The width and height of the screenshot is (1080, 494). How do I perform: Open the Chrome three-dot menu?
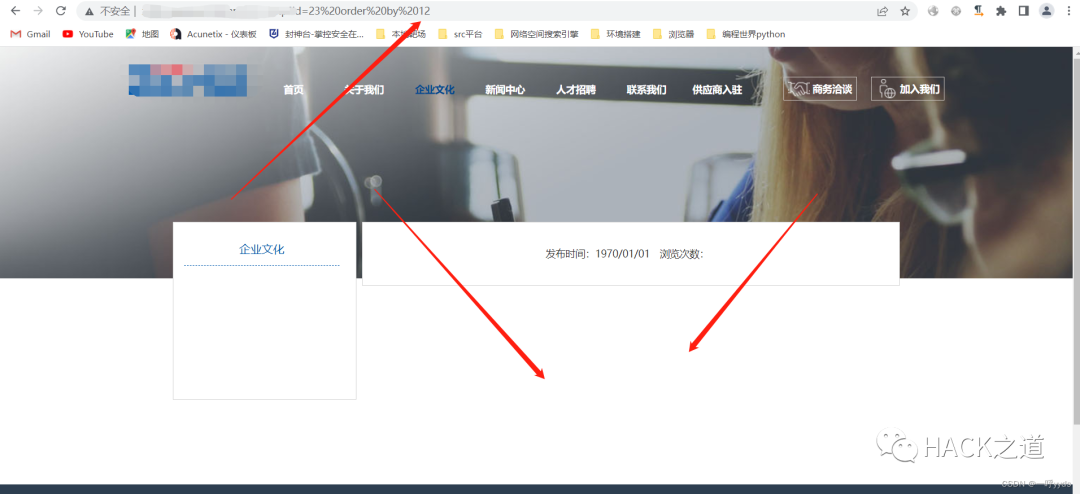pyautogui.click(x=1068, y=11)
